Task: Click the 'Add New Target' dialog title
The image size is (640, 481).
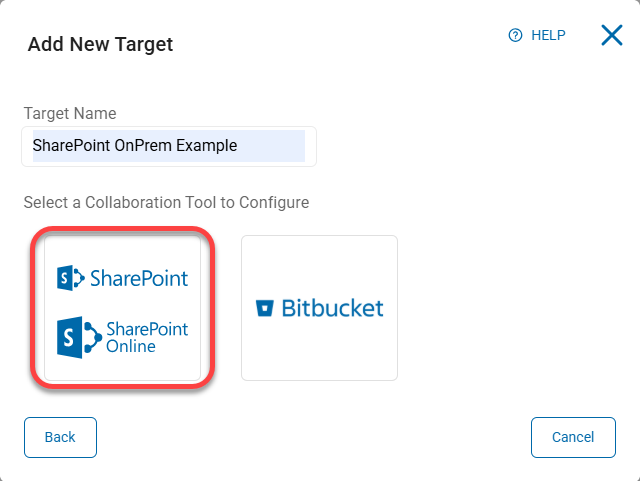Action: [100, 44]
